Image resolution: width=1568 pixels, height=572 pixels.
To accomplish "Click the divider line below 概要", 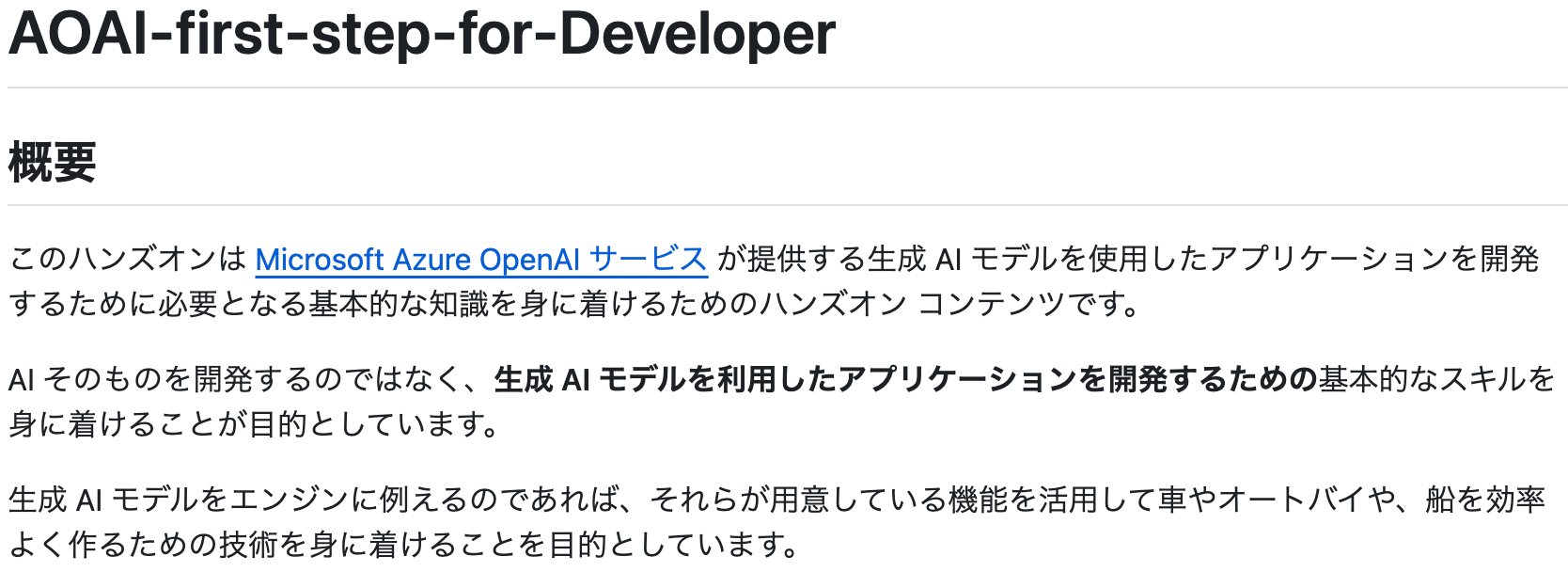I will pyautogui.click(x=788, y=204).
